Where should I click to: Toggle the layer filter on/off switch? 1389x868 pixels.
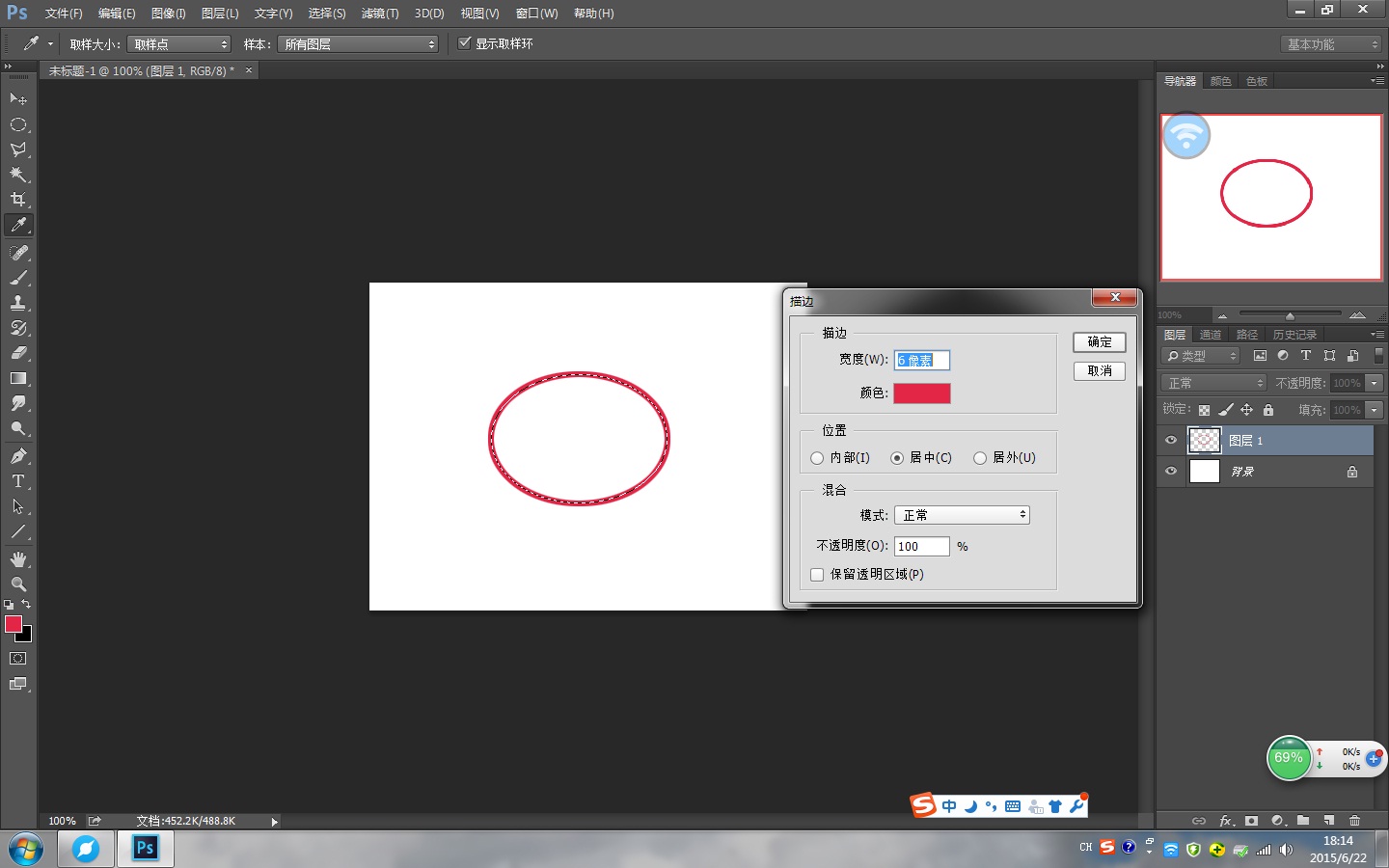tap(1378, 356)
